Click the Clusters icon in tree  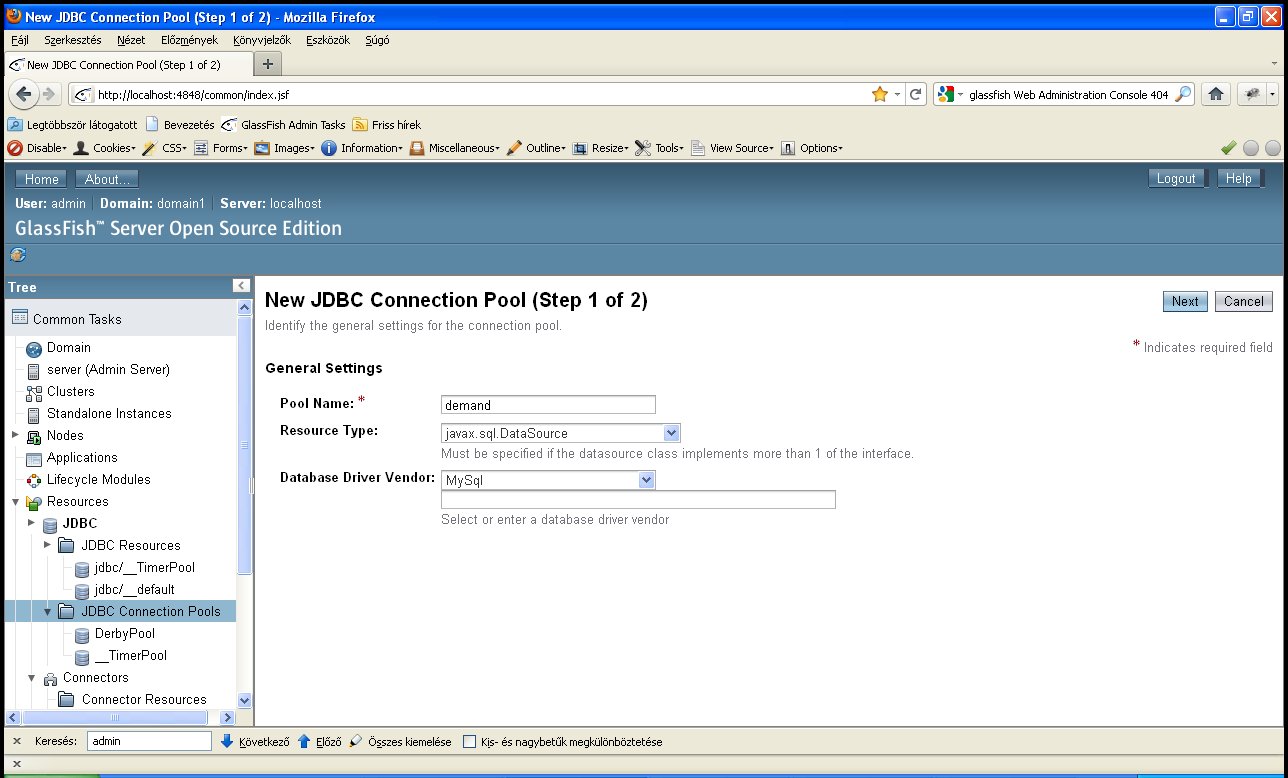click(x=34, y=392)
